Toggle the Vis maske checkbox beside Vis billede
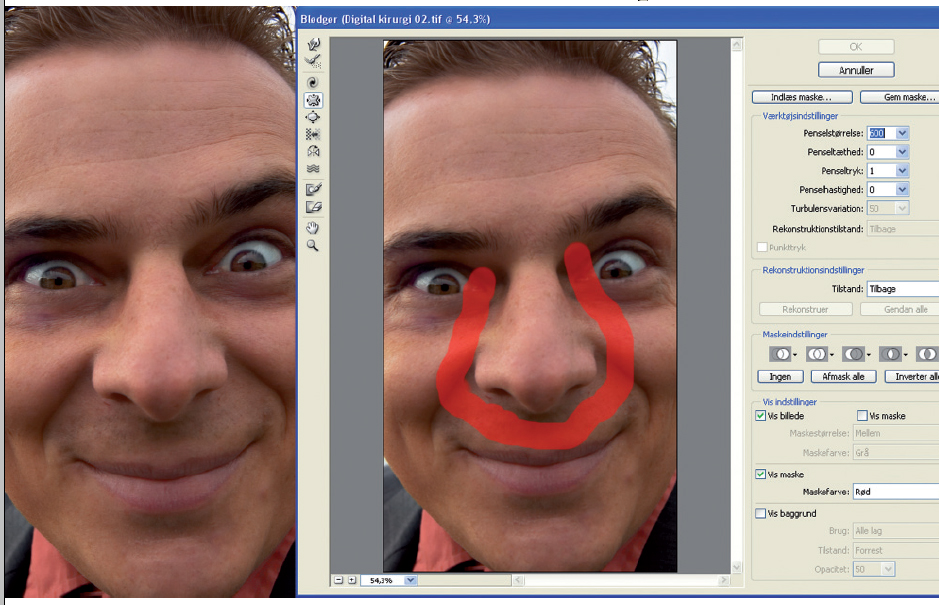 862,416
